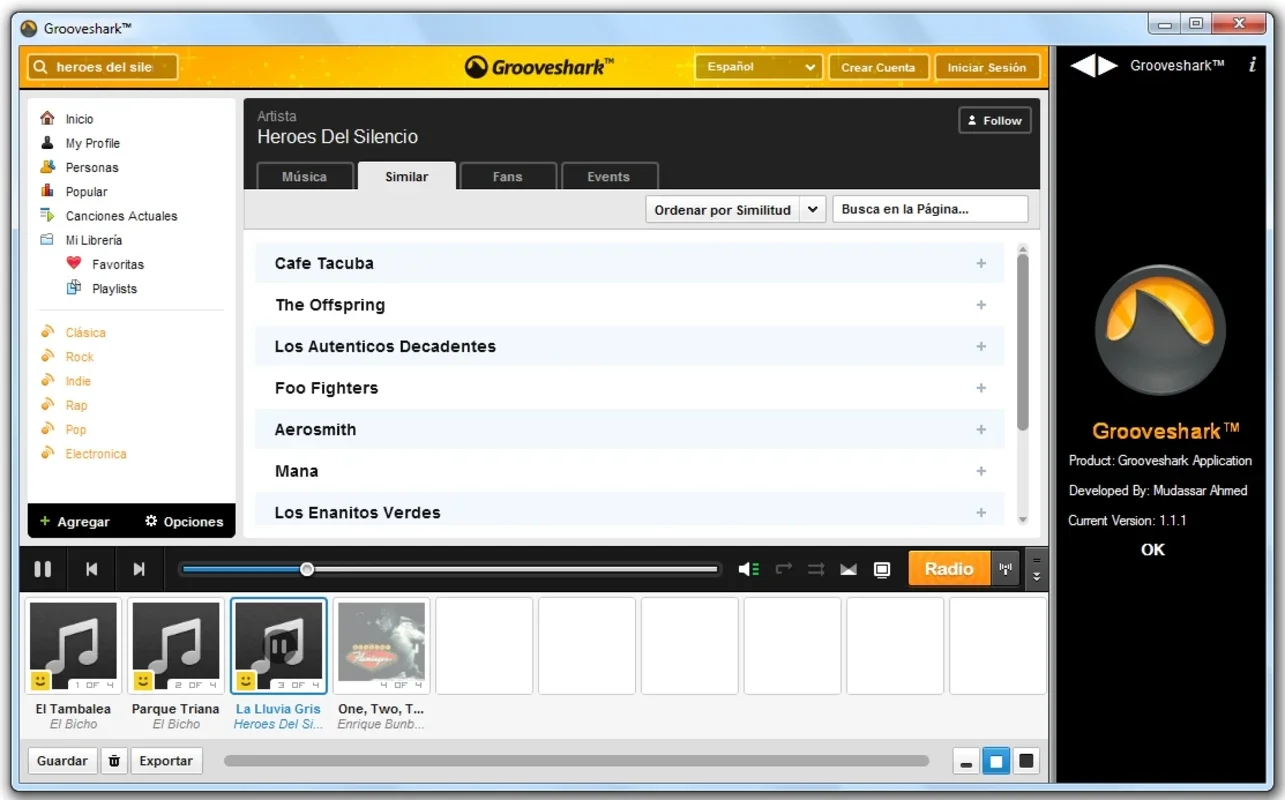Click Guardar to save queue

(x=62, y=761)
